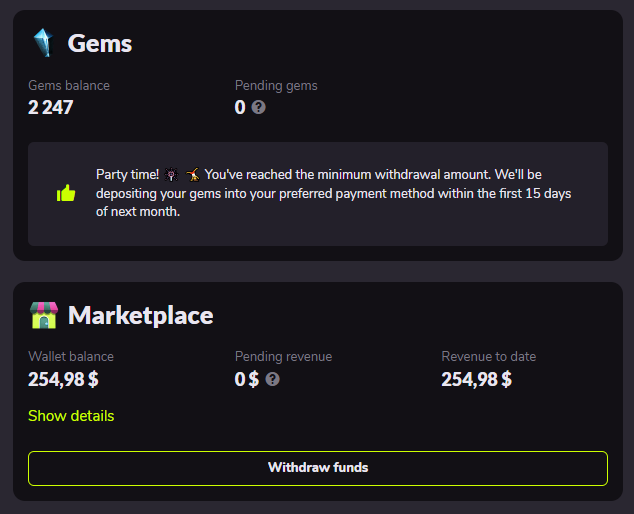Screen dimensions: 634x514
Task: Click the blue gem crystal icon
Action: click(43, 43)
